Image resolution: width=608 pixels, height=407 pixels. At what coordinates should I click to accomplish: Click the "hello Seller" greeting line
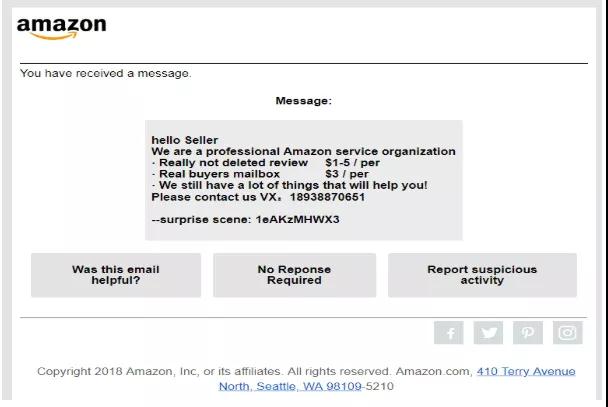click(185, 140)
